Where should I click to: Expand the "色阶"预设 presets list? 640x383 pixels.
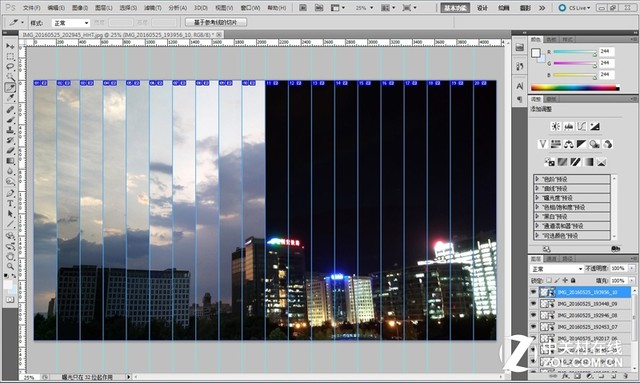(x=572, y=179)
